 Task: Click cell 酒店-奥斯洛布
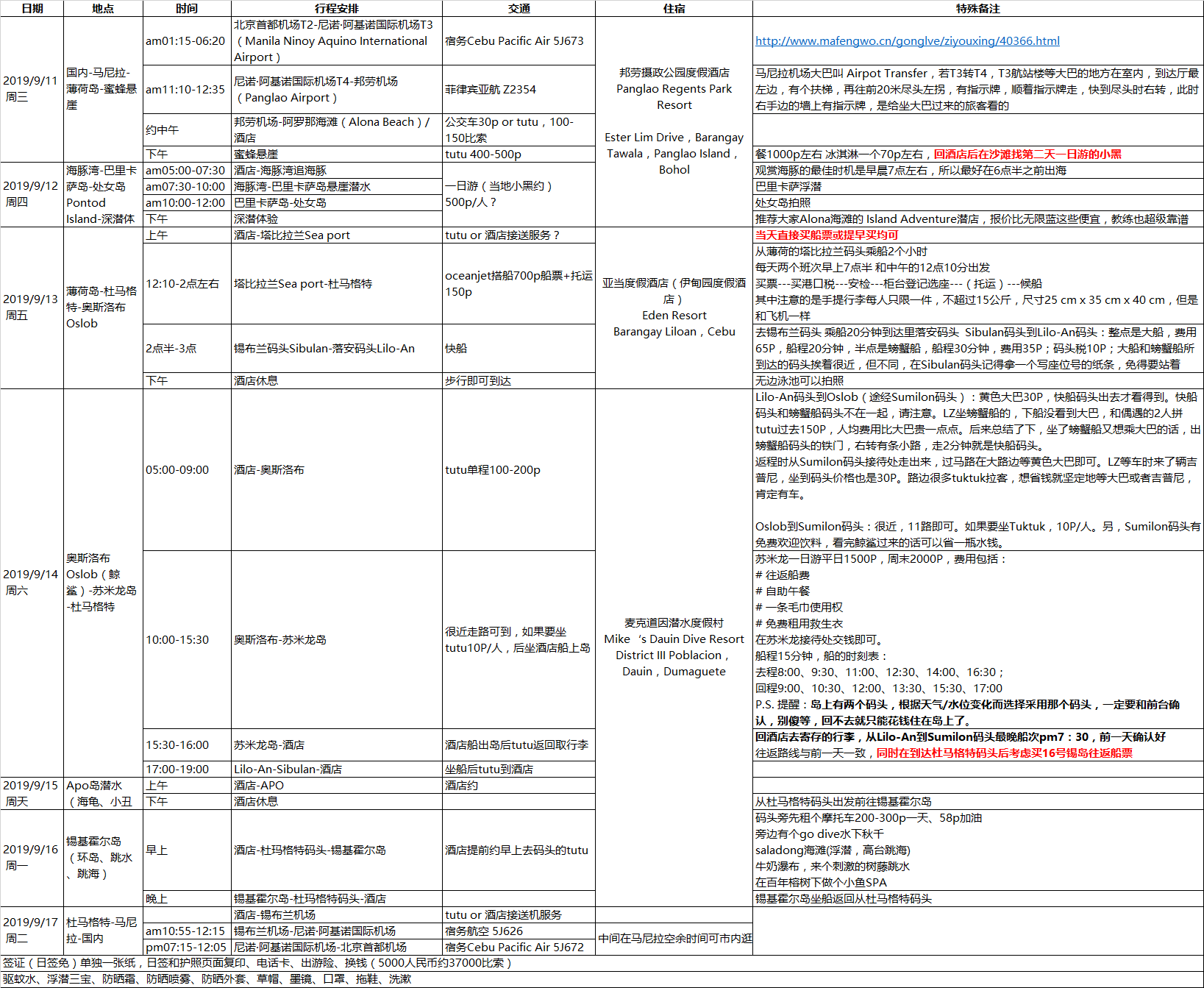pos(337,470)
